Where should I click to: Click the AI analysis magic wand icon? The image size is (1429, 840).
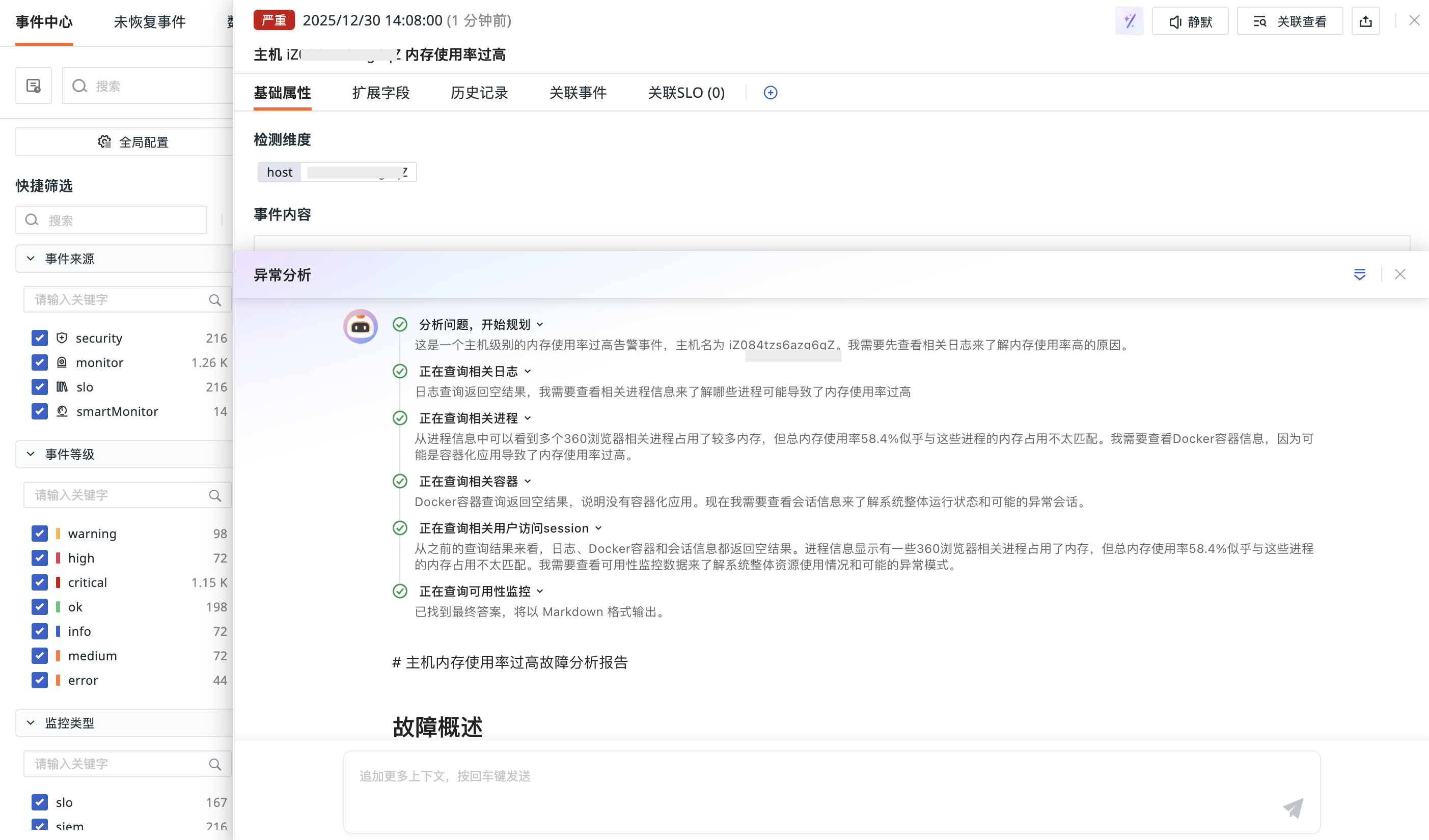[x=1129, y=21]
